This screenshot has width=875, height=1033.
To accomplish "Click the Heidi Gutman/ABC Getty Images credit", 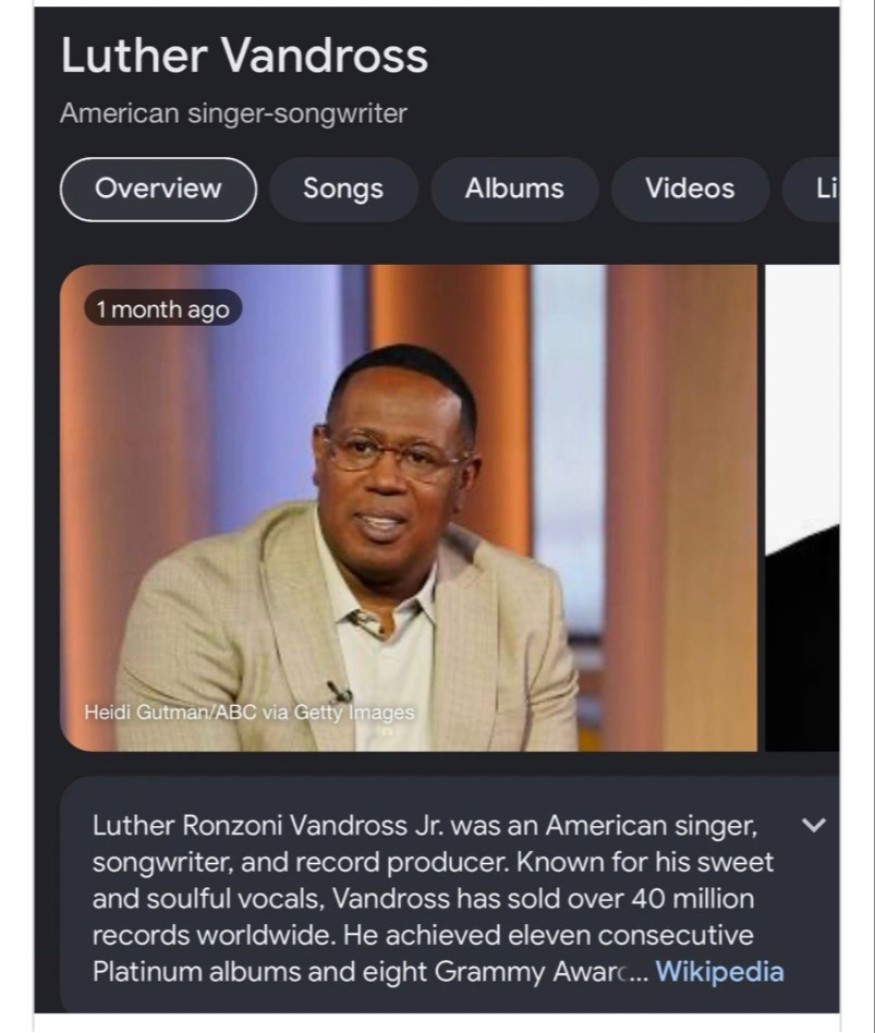I will tap(249, 712).
